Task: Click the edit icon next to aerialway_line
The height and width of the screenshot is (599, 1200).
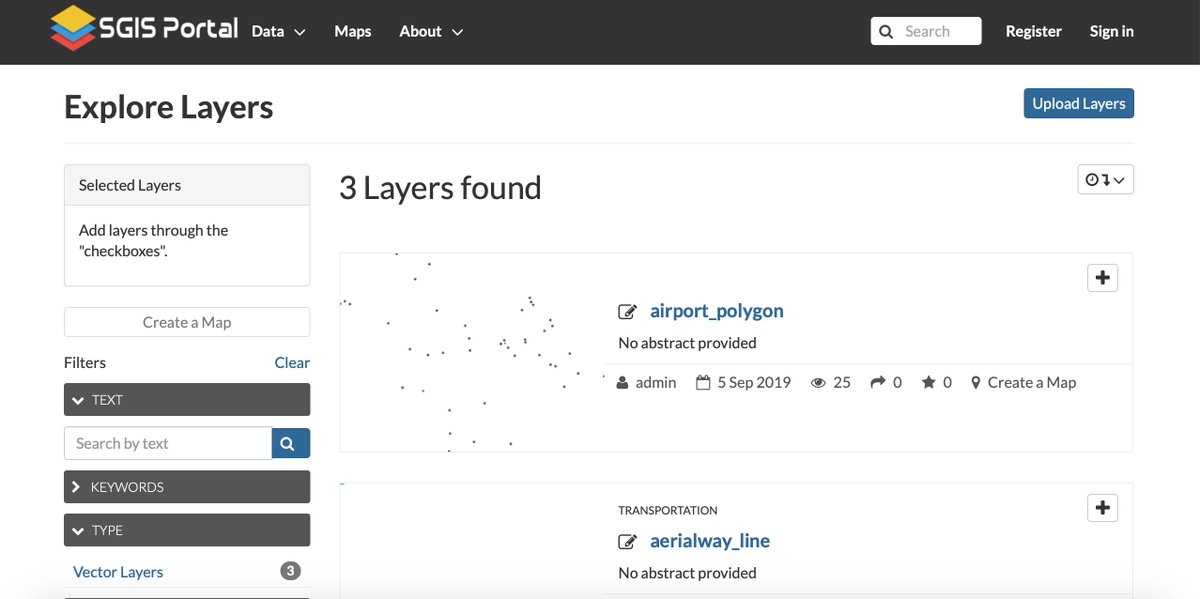Action: click(627, 542)
